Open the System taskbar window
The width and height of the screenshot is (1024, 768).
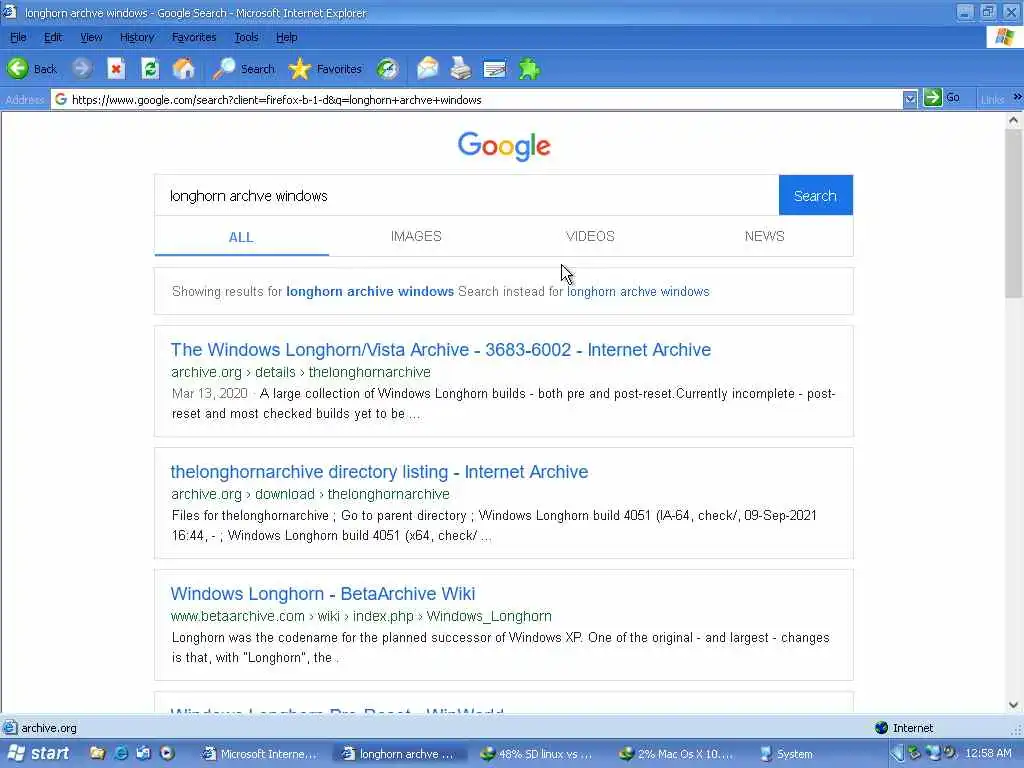coord(788,754)
